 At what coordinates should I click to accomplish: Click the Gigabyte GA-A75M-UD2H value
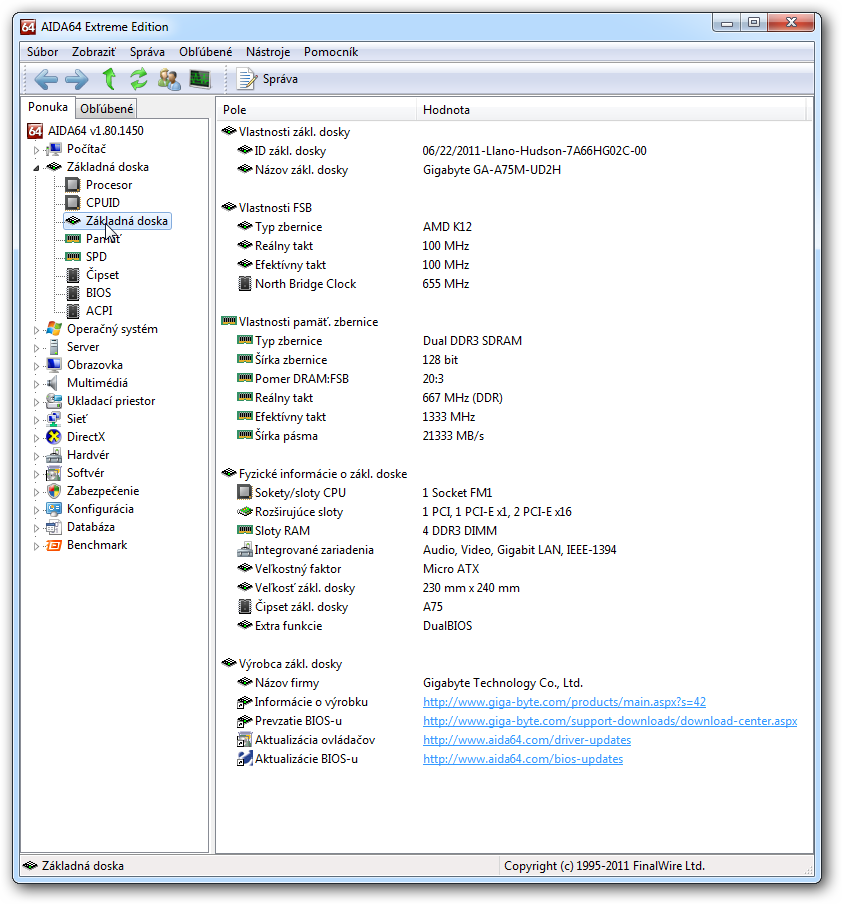click(x=491, y=170)
